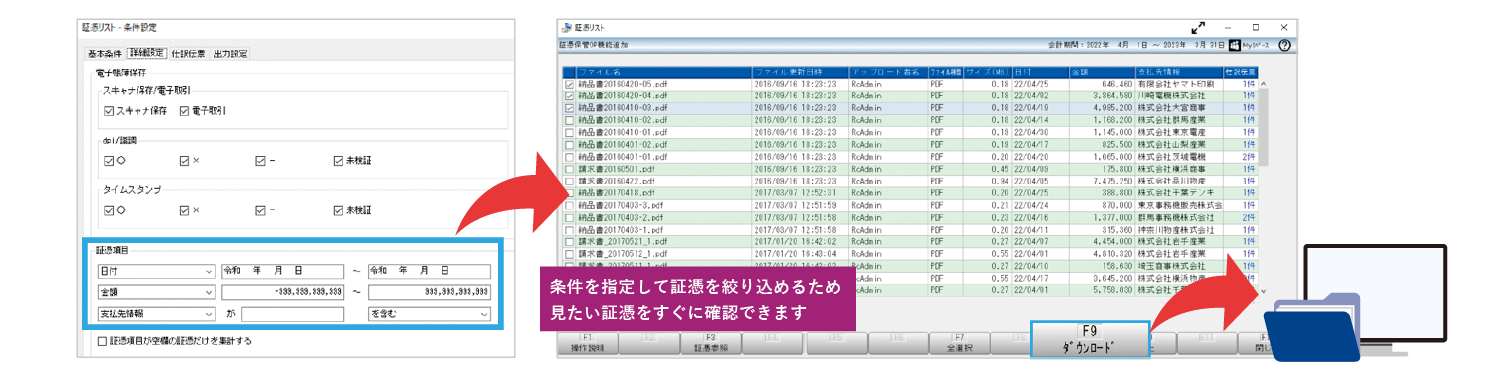Click the date range start field
Screen dimensions: 1500x382
[283, 271]
